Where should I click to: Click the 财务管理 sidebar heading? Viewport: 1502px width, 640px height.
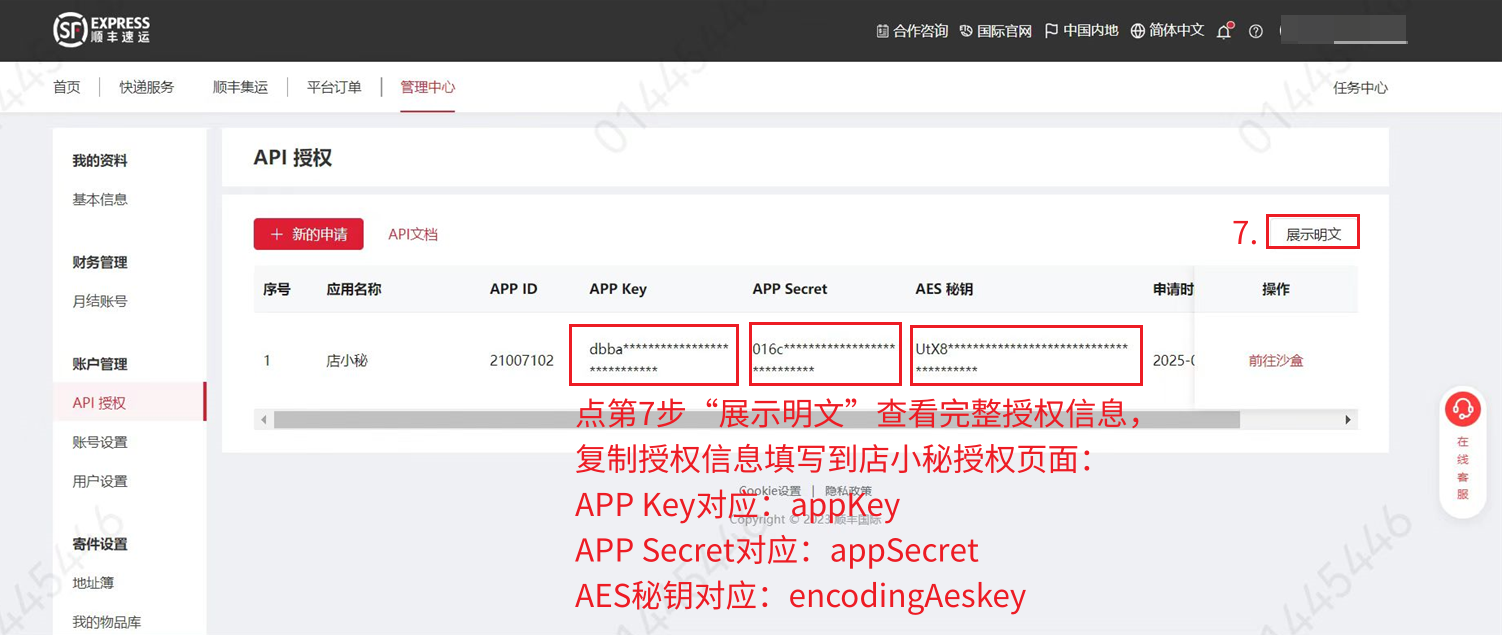[x=100, y=262]
